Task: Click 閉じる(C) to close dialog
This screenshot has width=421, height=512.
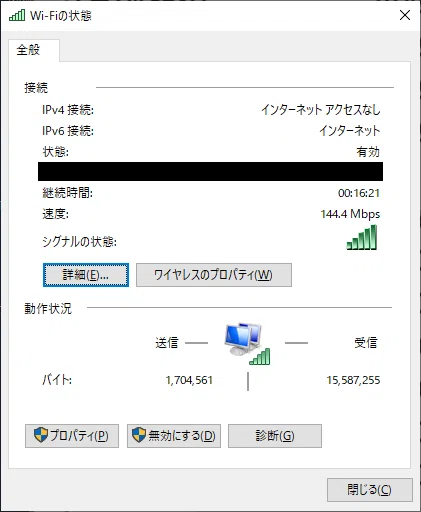Action: coord(370,490)
